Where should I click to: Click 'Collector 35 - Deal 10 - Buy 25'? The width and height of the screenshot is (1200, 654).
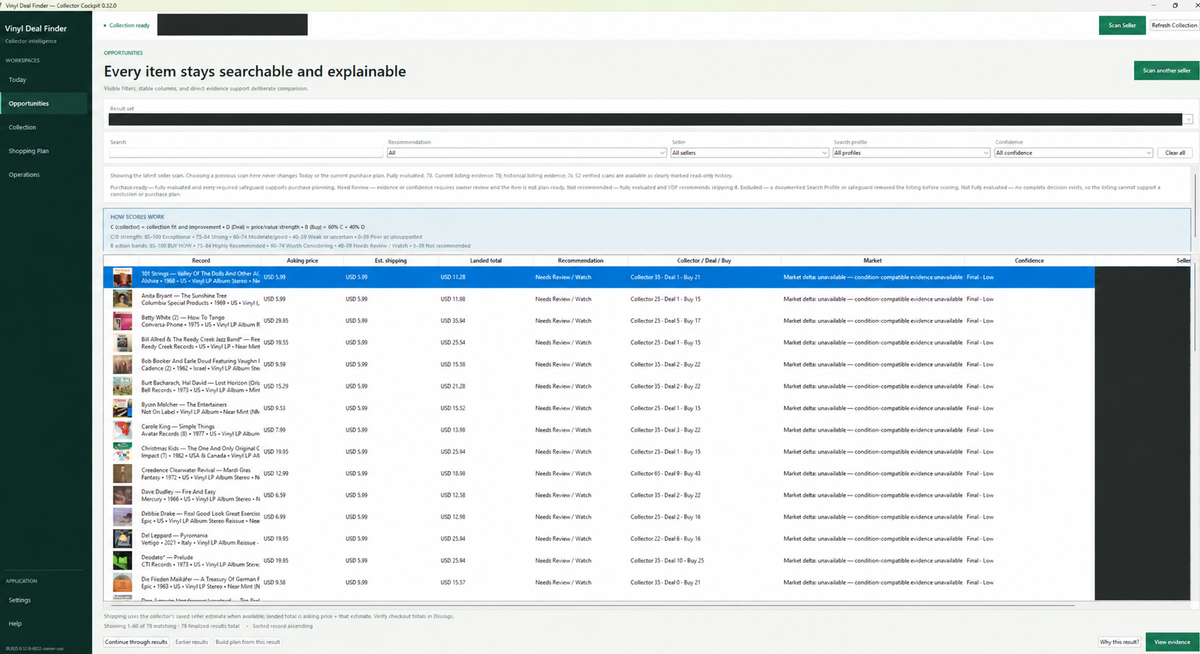667,560
